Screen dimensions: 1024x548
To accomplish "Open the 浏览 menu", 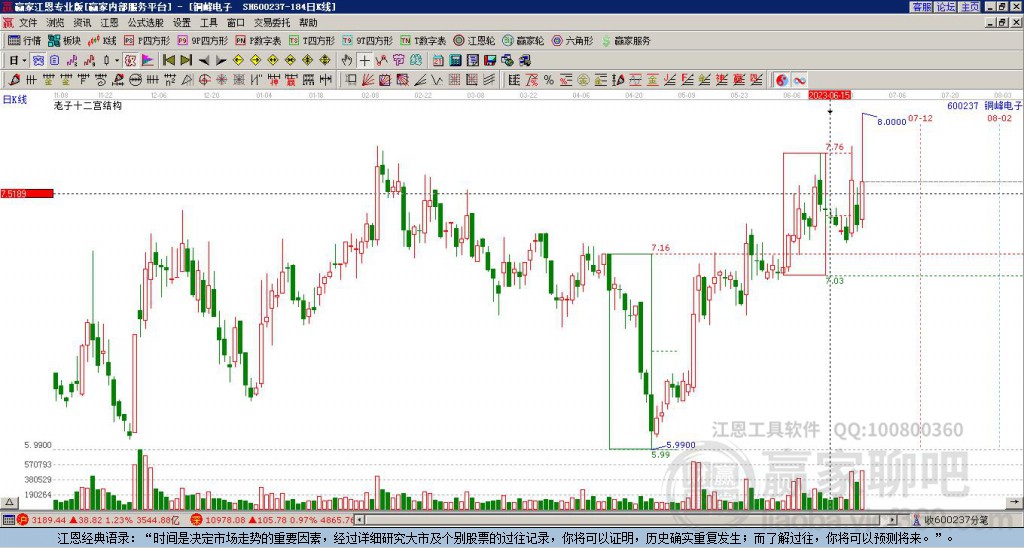I will coord(55,23).
